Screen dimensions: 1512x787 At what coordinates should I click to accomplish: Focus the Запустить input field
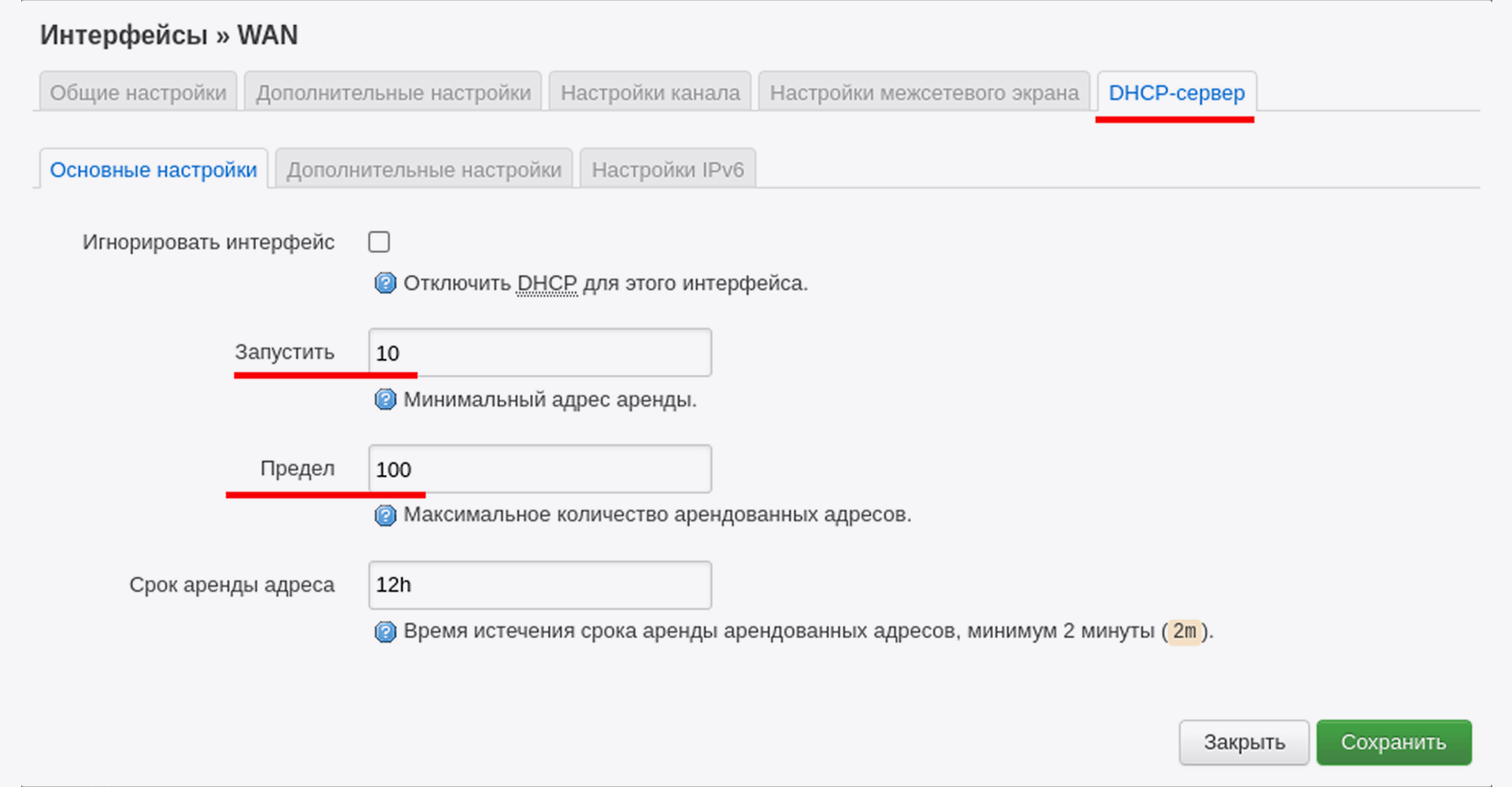coord(539,353)
